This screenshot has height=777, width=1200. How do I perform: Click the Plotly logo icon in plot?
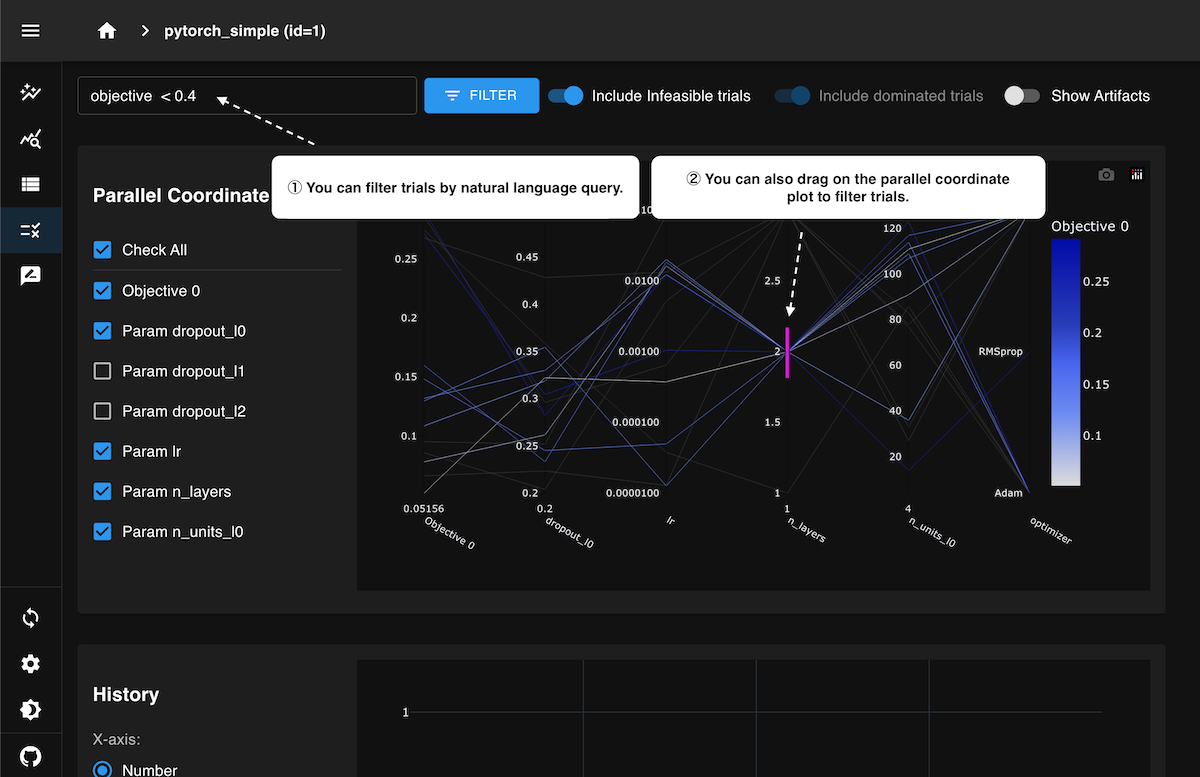click(x=1137, y=175)
